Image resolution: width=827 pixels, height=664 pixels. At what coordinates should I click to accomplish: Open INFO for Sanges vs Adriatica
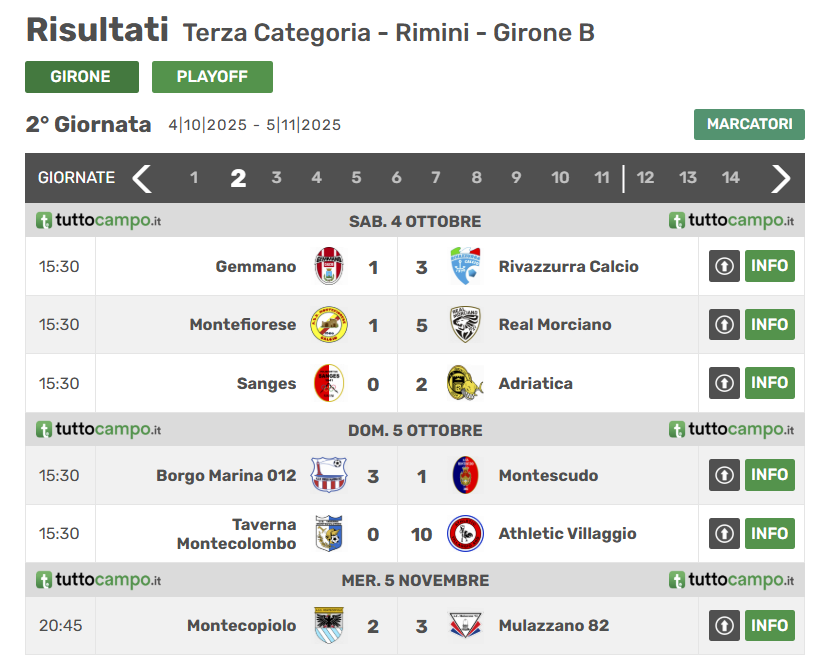pos(770,383)
